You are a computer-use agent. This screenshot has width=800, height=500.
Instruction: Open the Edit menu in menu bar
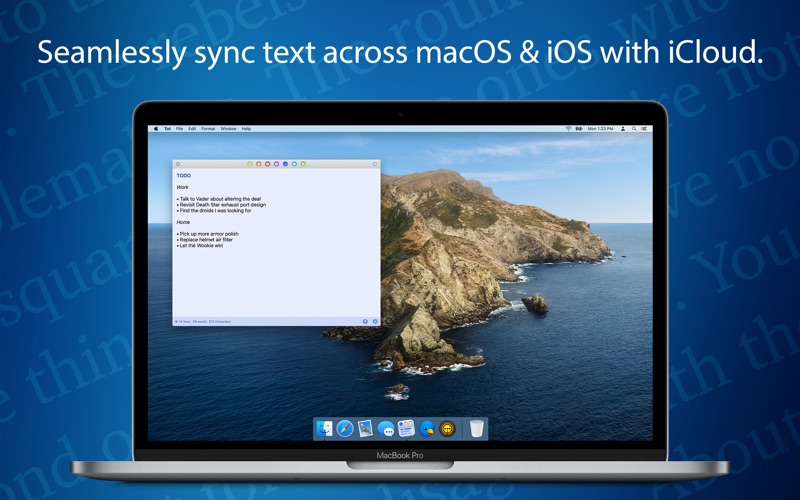(192, 129)
